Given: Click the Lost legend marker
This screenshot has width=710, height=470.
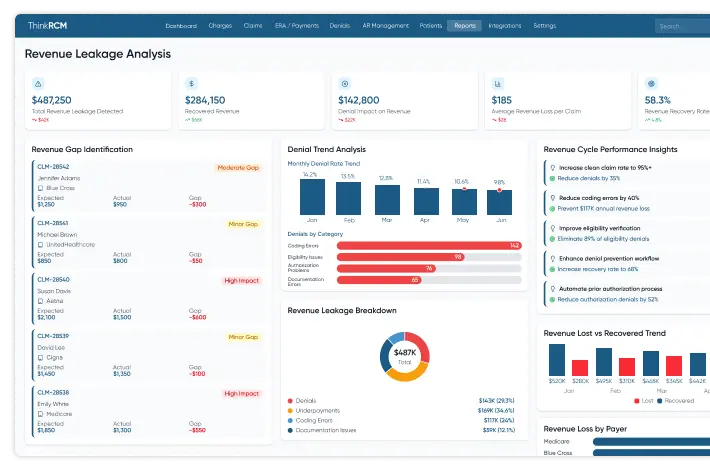Looking at the screenshot, I should 637,401.
